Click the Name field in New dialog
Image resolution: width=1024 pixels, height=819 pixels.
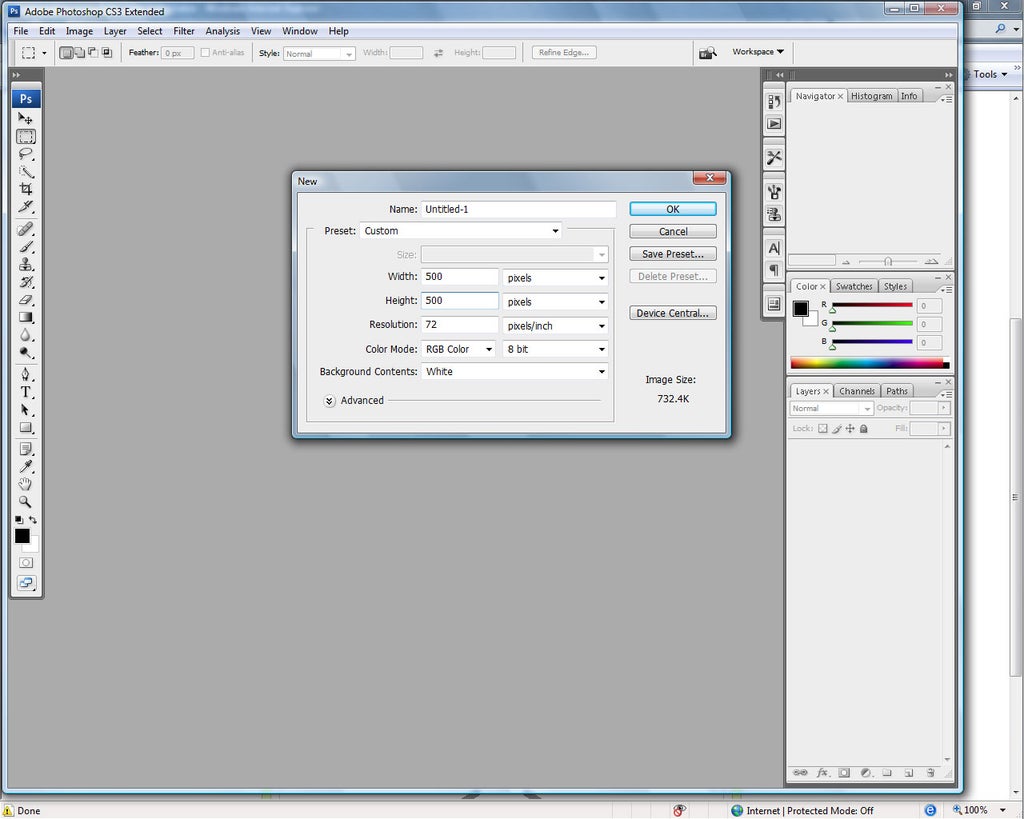pos(517,209)
